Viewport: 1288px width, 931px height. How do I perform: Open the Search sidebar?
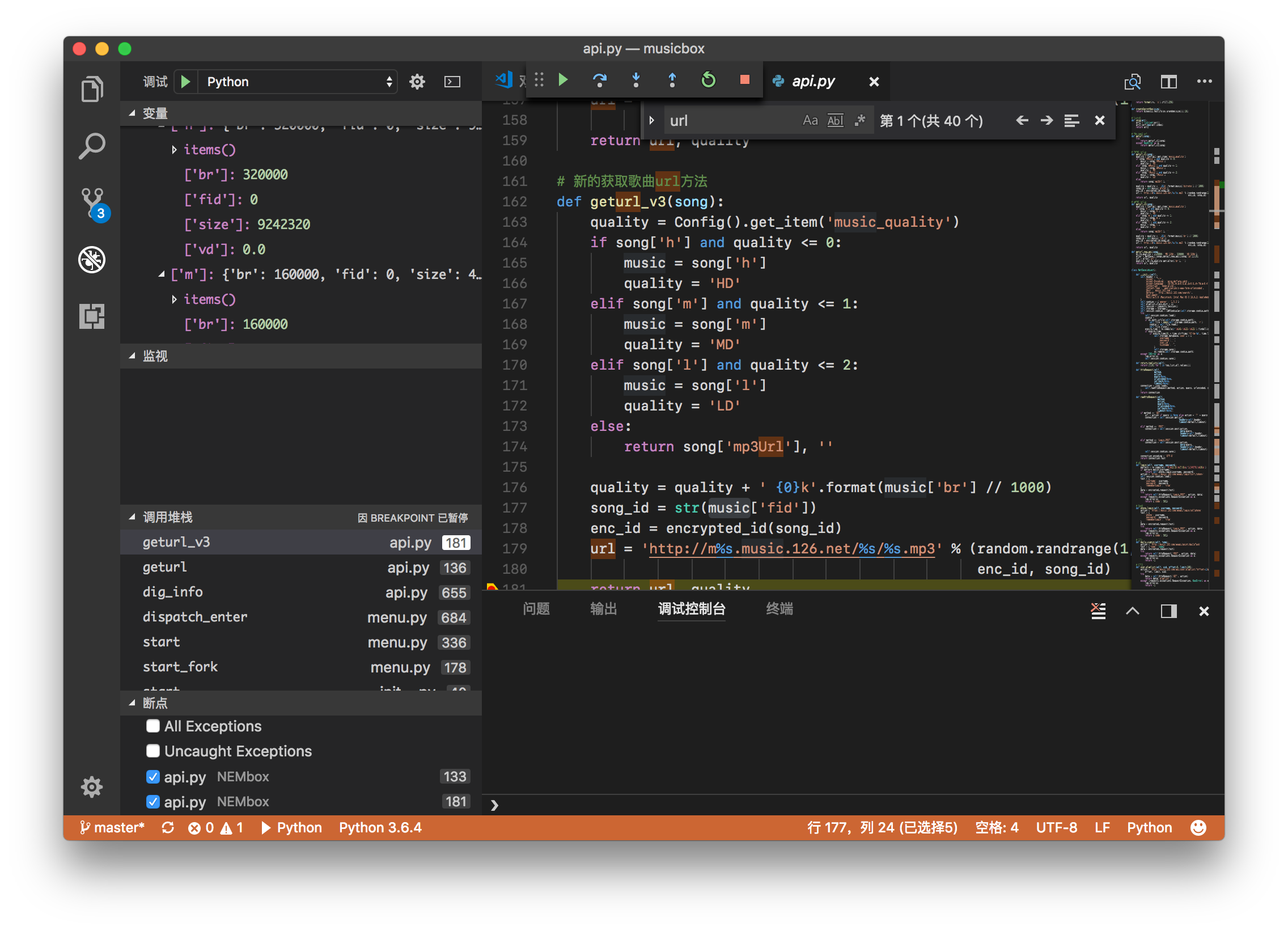pyautogui.click(x=92, y=146)
